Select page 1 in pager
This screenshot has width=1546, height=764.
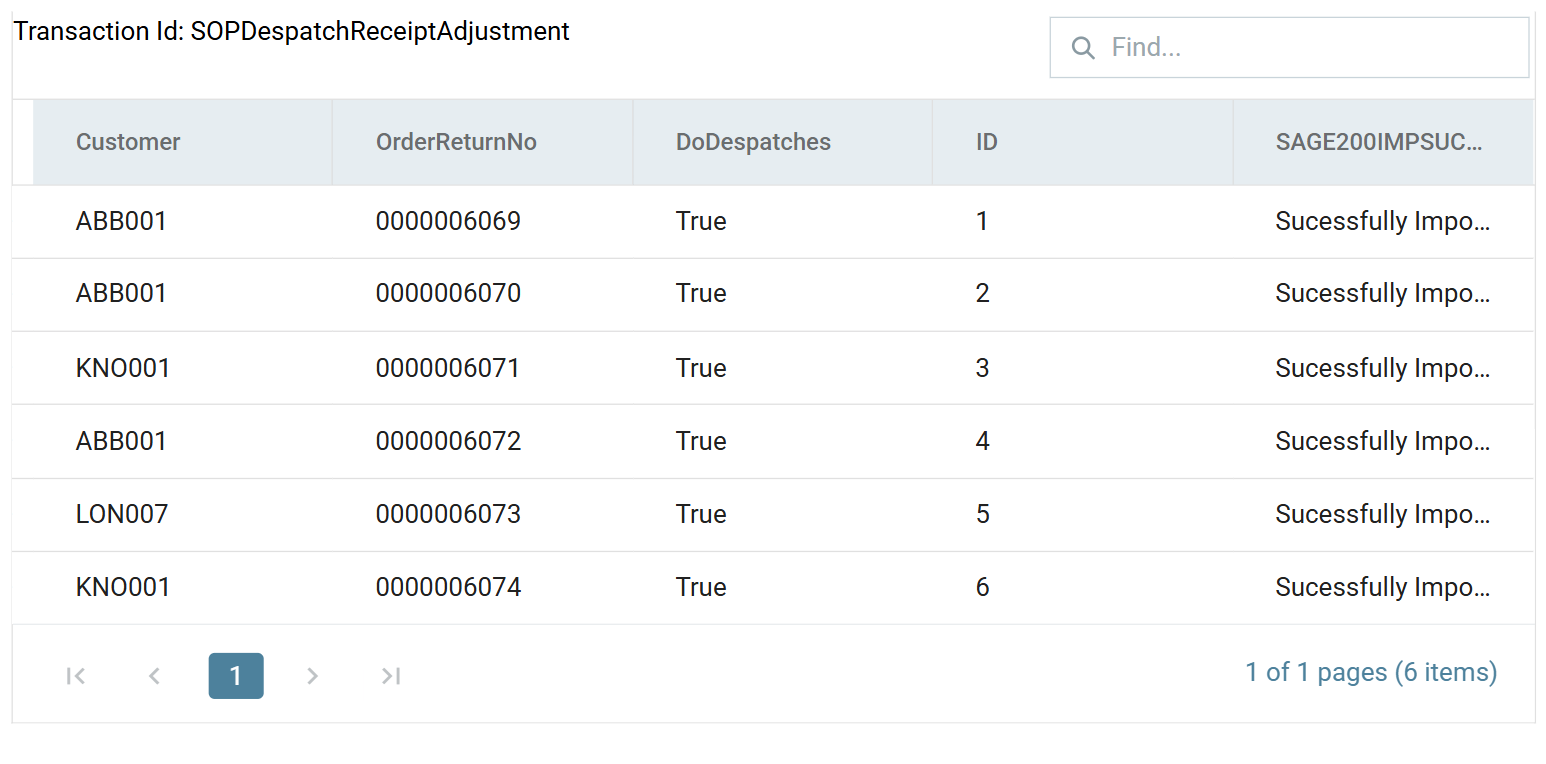pos(236,676)
